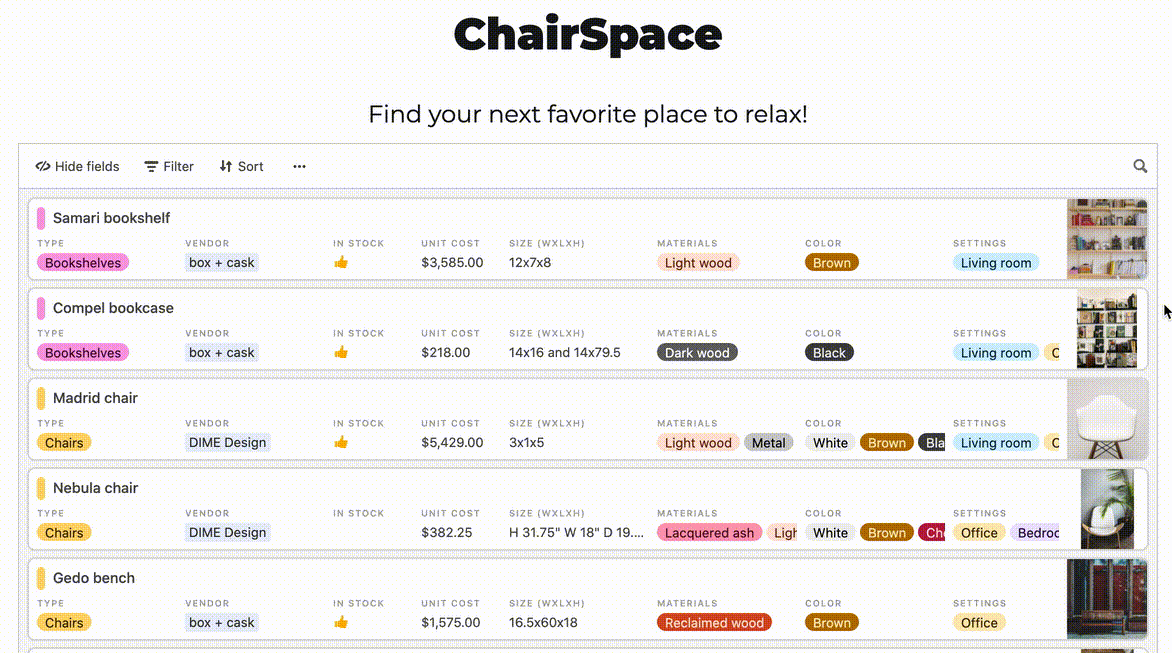The height and width of the screenshot is (653, 1172).
Task: Select the Nebula chair record title
Action: (95, 488)
